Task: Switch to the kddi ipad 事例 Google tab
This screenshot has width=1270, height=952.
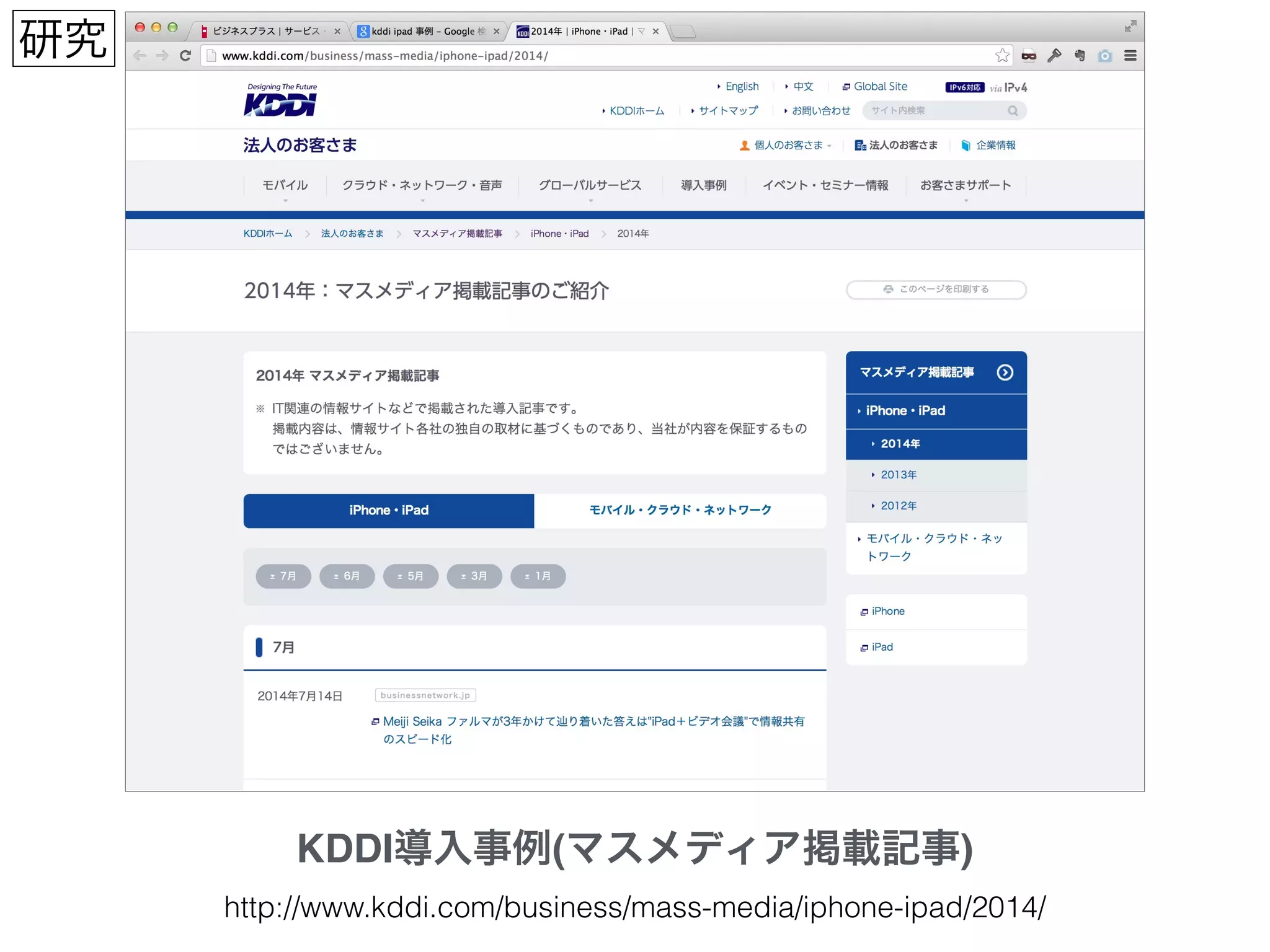Action: tap(428, 31)
